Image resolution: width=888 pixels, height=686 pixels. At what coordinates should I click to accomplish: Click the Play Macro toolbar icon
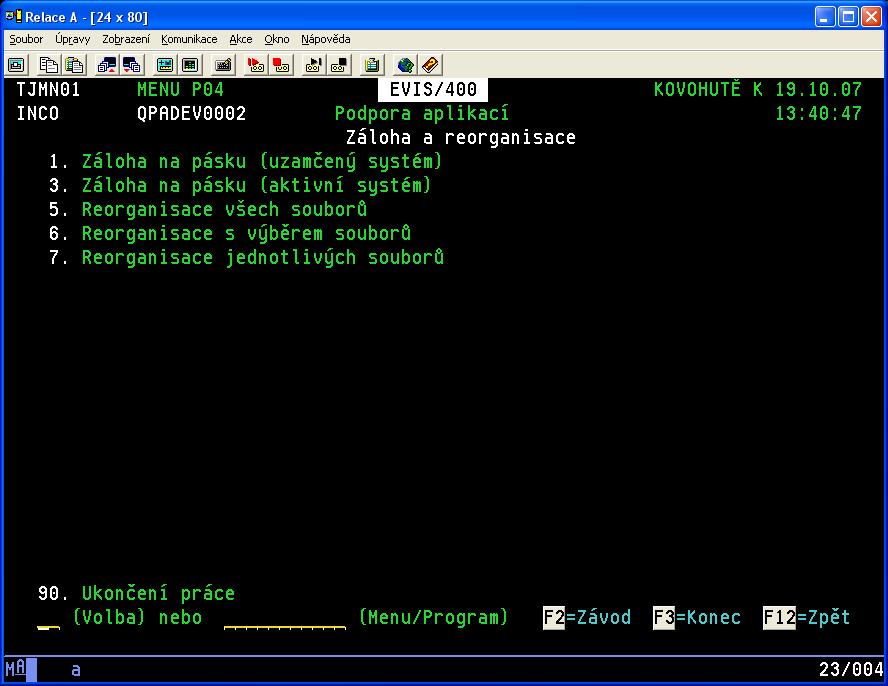click(x=313, y=65)
